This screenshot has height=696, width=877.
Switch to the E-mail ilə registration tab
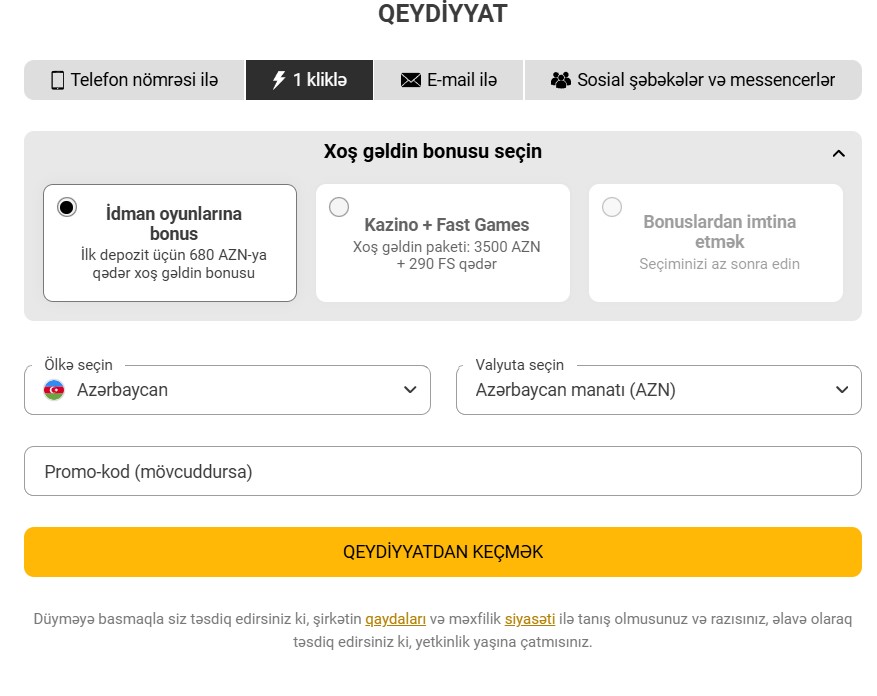(x=448, y=79)
